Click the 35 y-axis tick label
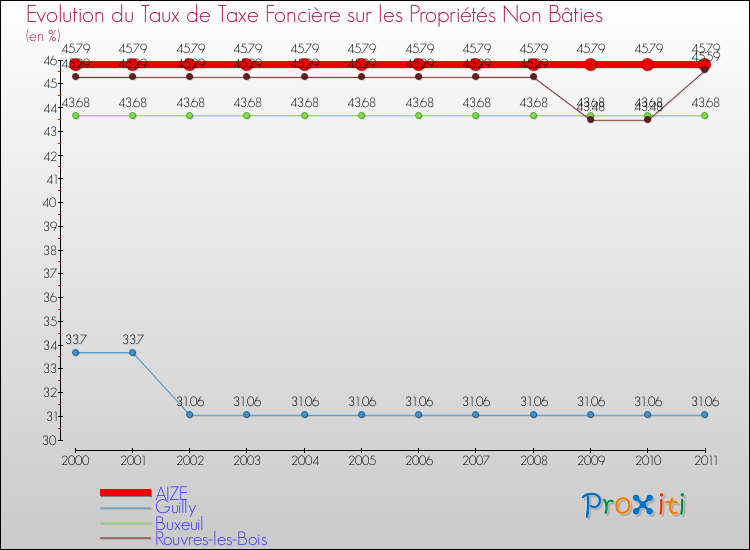750x550 pixels. [x=50, y=321]
